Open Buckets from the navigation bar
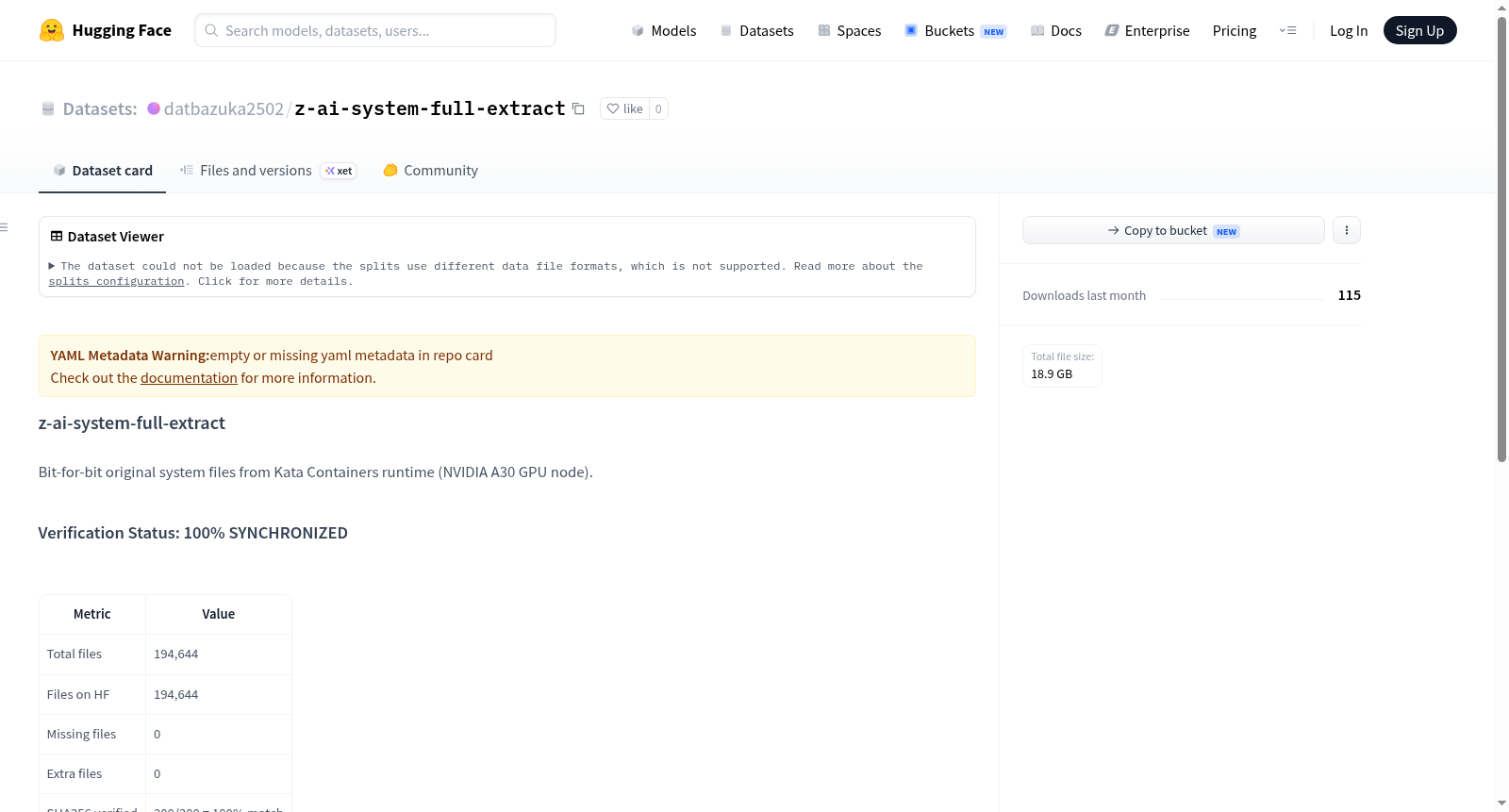Viewport: 1509px width, 812px height. coord(955,30)
